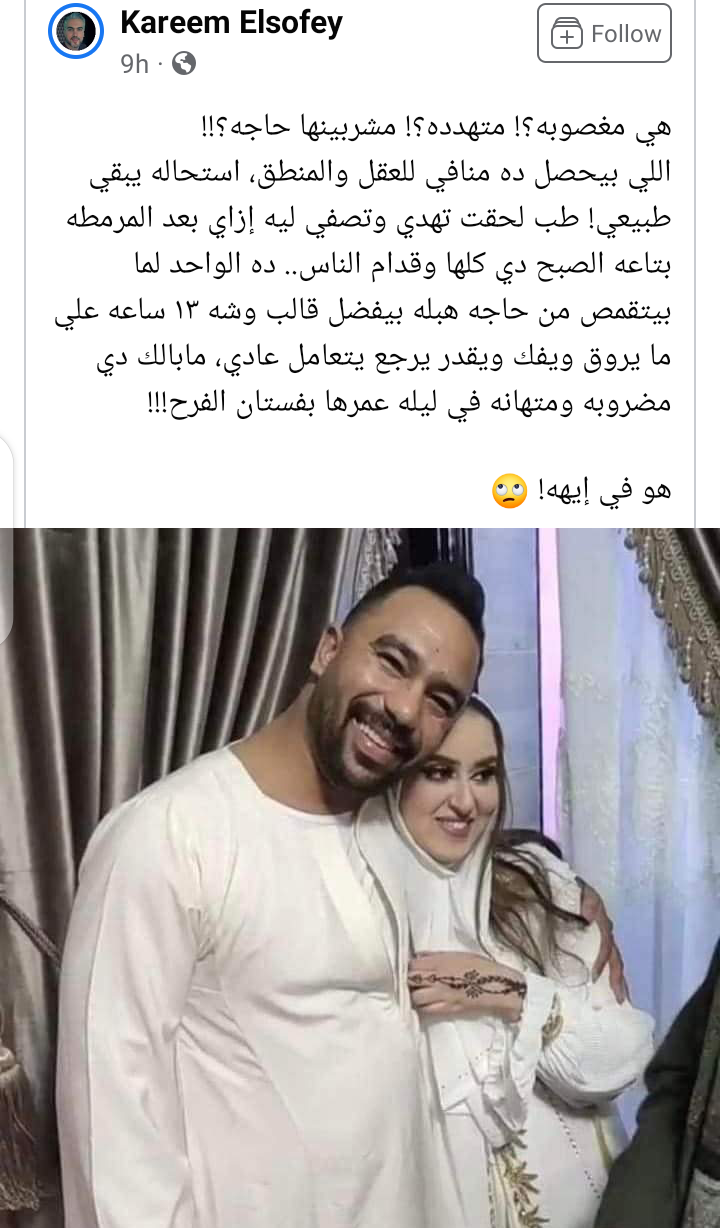
Task: Click the 9h post timestamp
Action: tap(134, 64)
